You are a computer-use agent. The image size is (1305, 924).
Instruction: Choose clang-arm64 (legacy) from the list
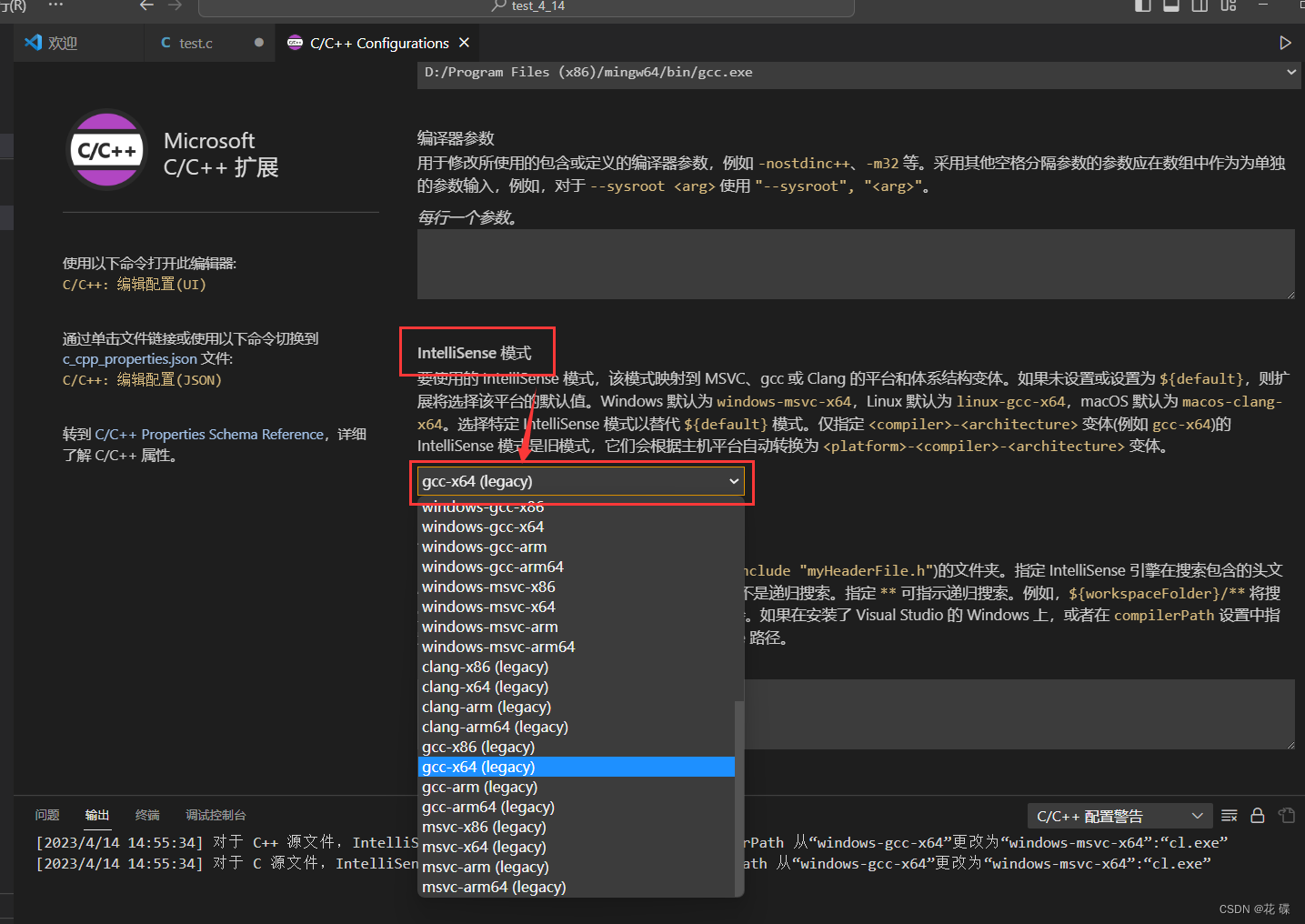point(576,727)
